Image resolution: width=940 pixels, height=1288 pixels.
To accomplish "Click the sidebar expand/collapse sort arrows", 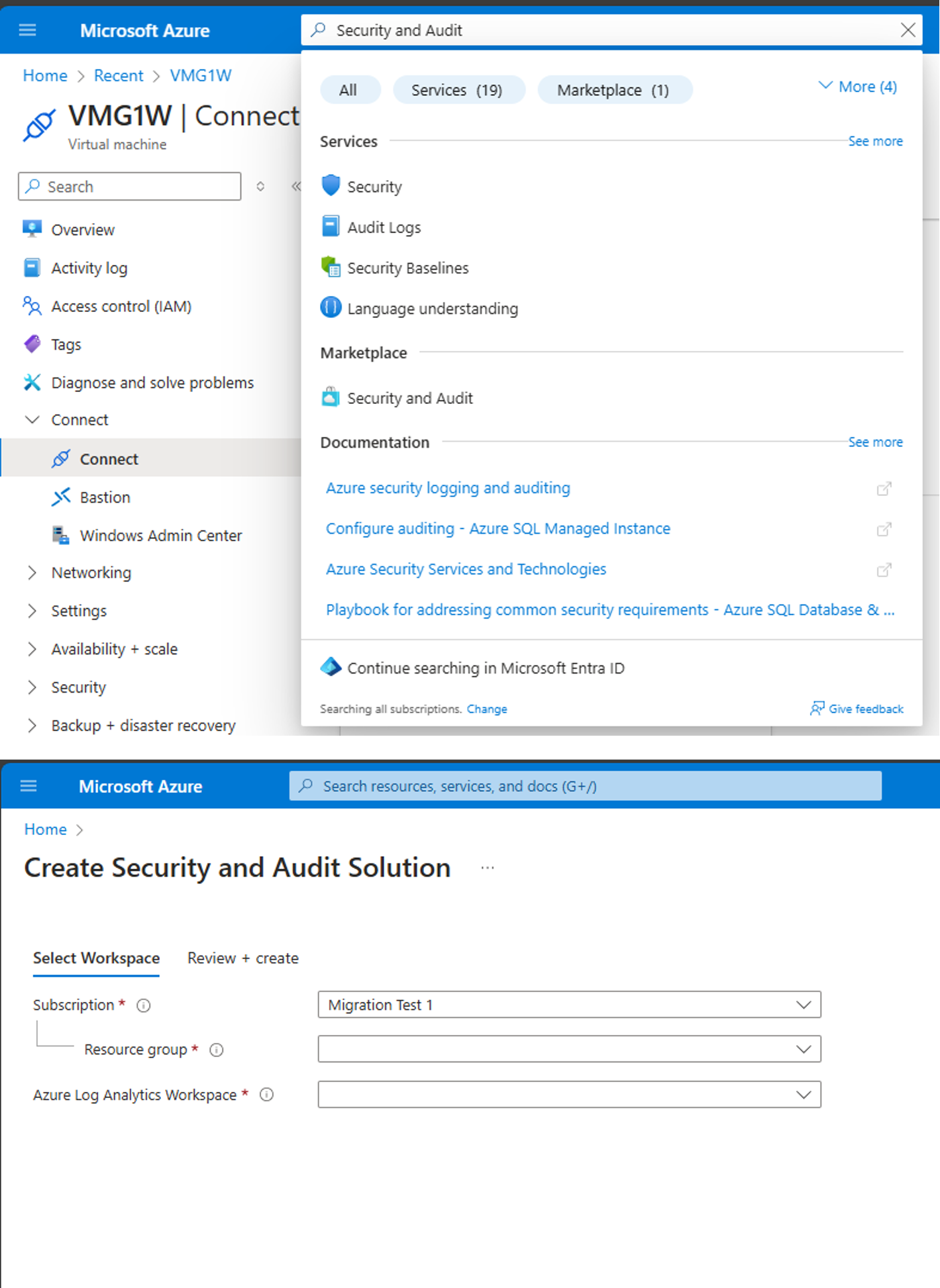I will [x=260, y=186].
